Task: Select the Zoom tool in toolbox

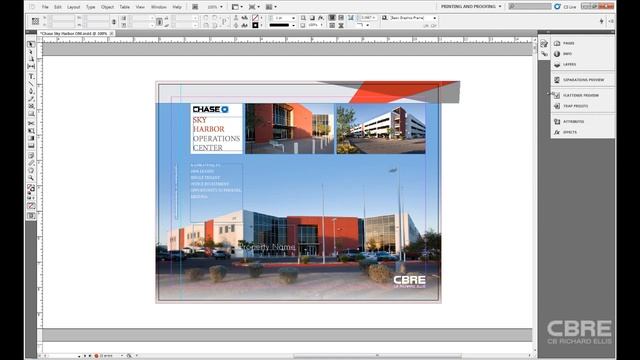Action: coord(31,178)
